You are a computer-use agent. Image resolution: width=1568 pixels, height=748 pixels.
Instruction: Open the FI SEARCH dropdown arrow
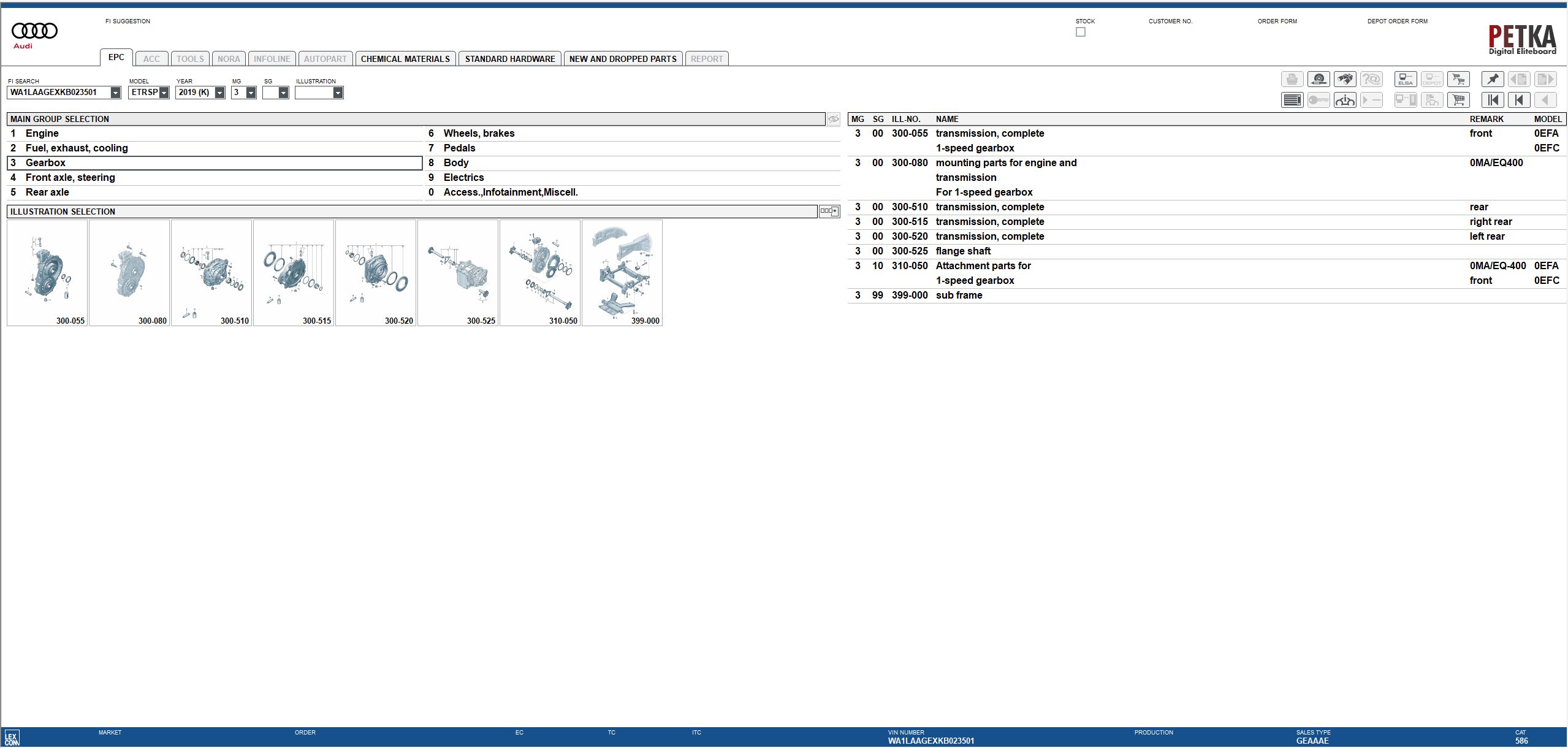115,93
